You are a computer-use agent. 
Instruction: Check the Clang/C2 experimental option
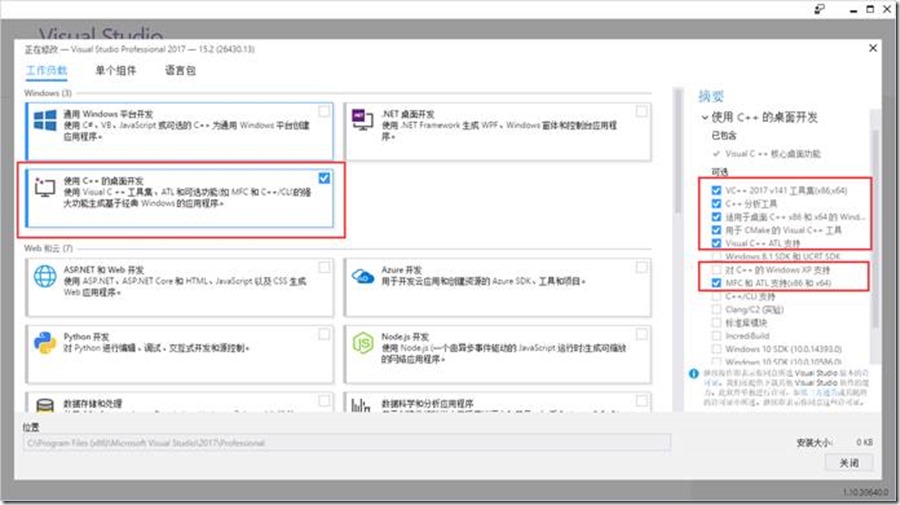(716, 310)
